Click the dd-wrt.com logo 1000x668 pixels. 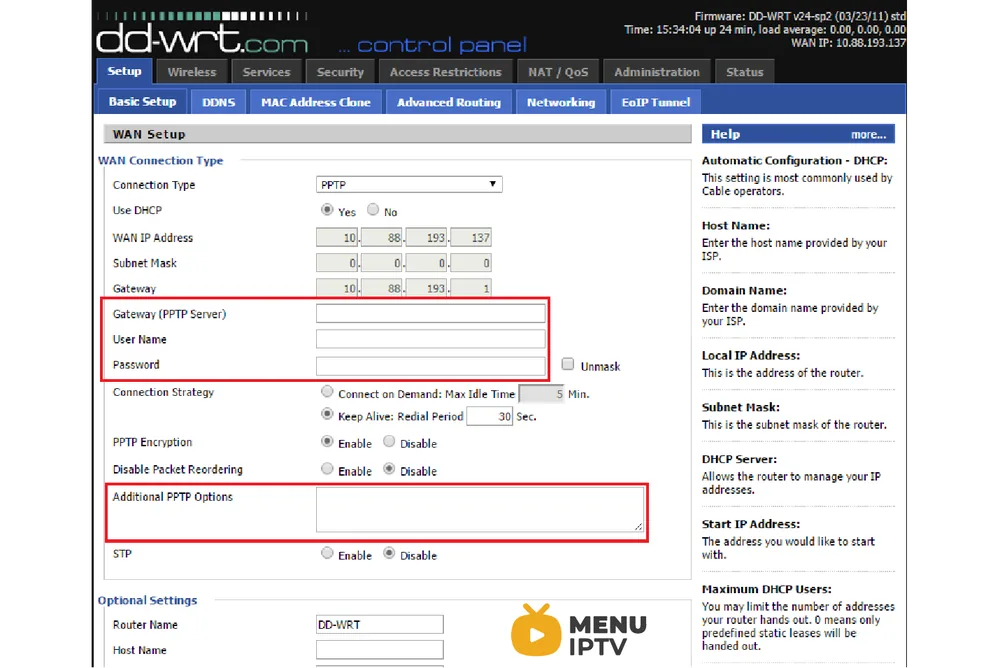(202, 40)
